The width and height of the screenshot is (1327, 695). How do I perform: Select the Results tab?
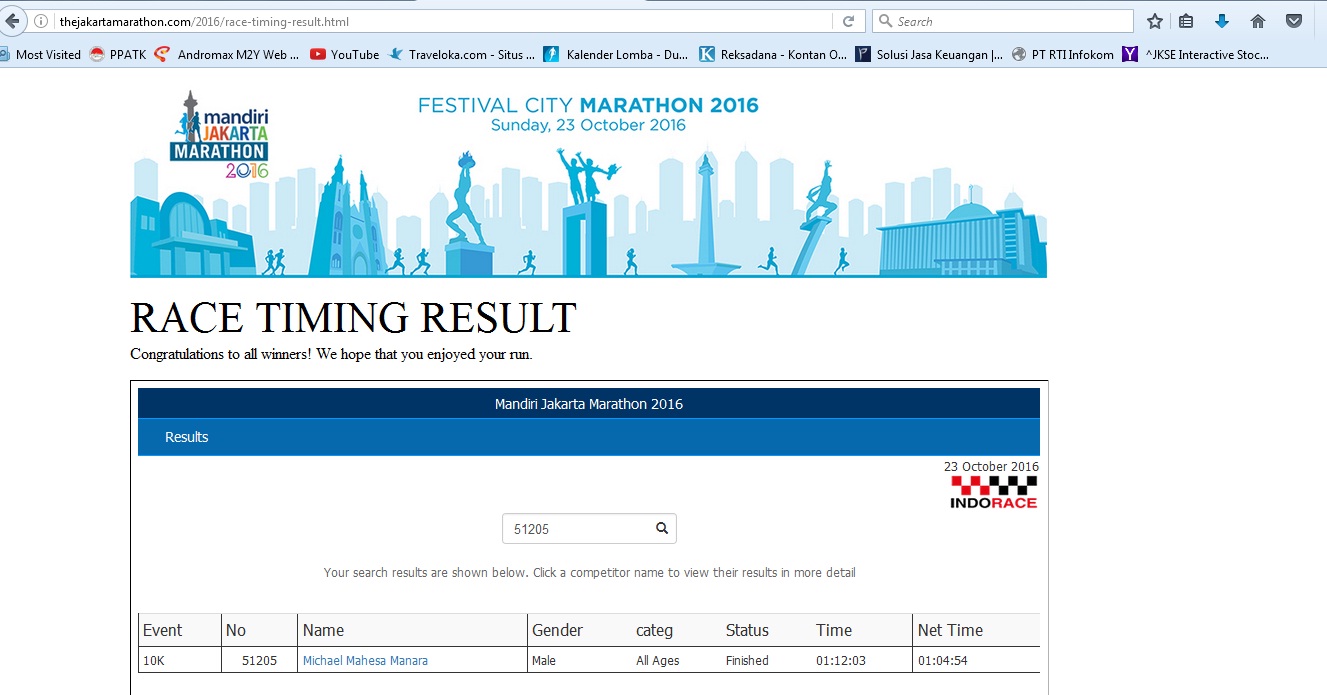pos(187,437)
